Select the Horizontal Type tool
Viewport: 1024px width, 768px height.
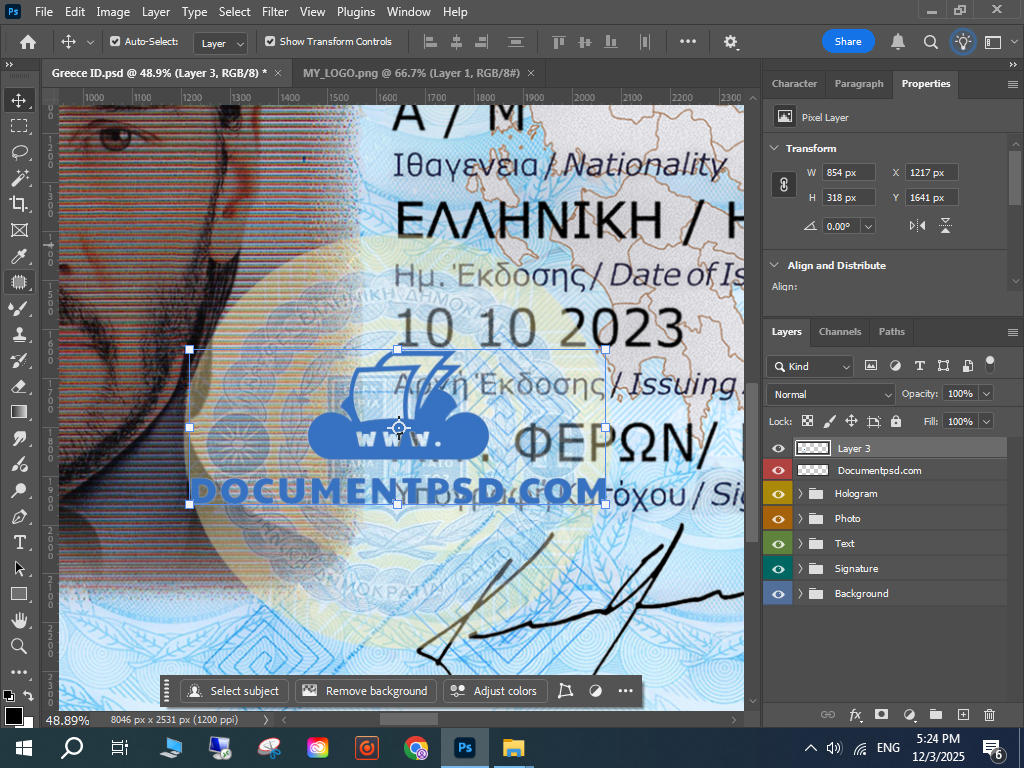tap(18, 542)
